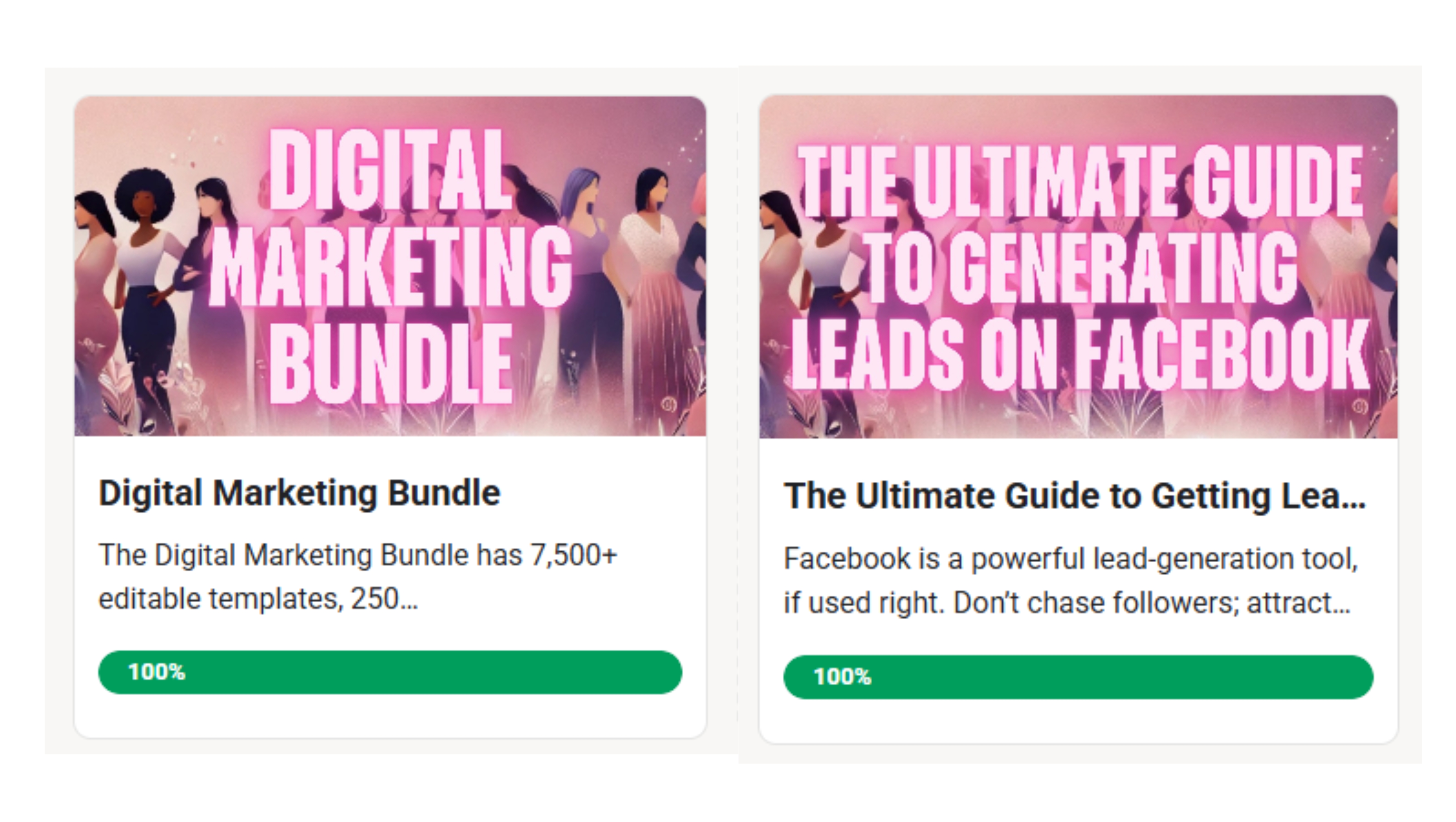This screenshot has height=822, width=1456.
Task: Click the "editable templates, 250…" truncated line
Action: (258, 599)
